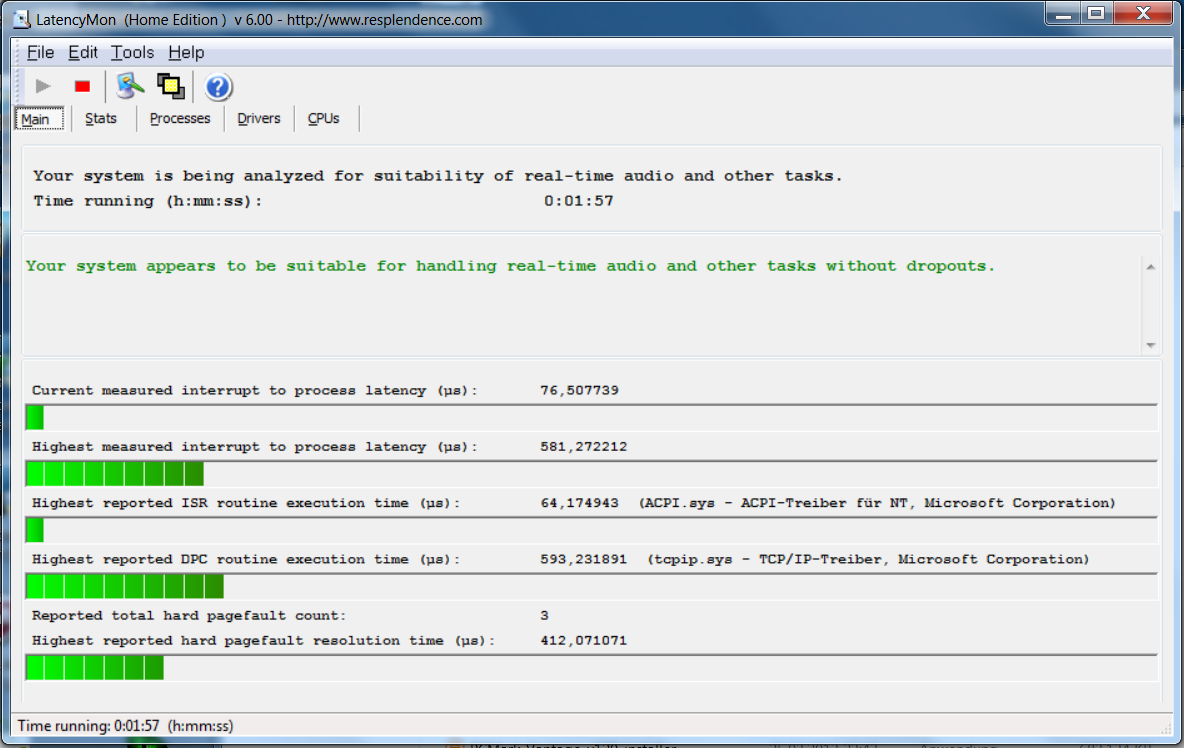Open the blue help question mark icon
The height and width of the screenshot is (748, 1184).
click(217, 87)
